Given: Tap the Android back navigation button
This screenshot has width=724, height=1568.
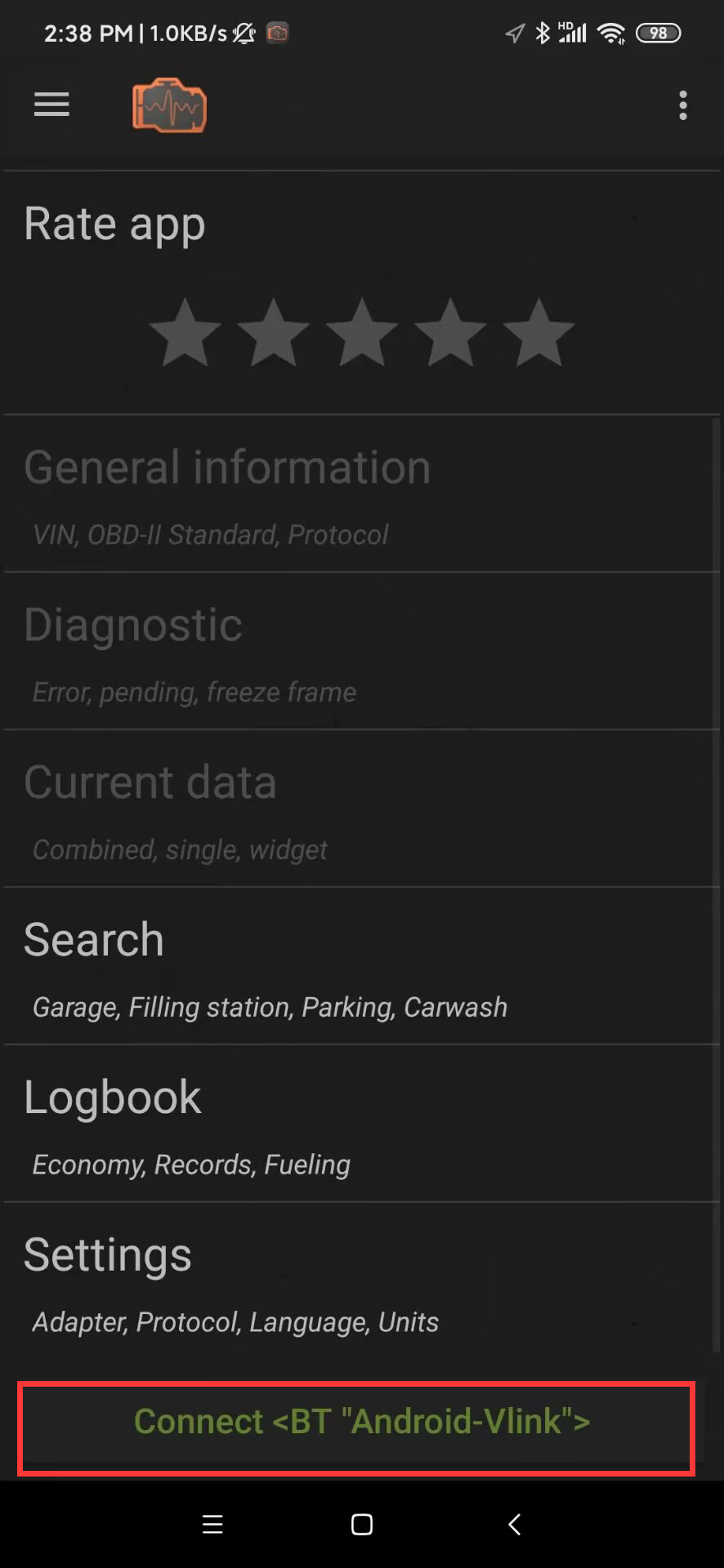Looking at the screenshot, I should click(514, 1524).
